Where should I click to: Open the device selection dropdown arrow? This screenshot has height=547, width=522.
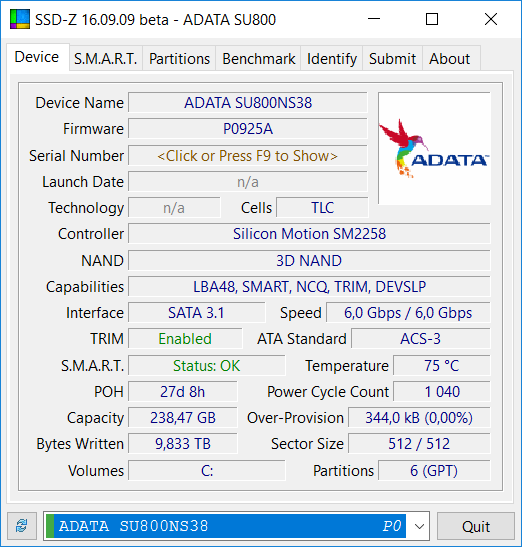[x=419, y=526]
